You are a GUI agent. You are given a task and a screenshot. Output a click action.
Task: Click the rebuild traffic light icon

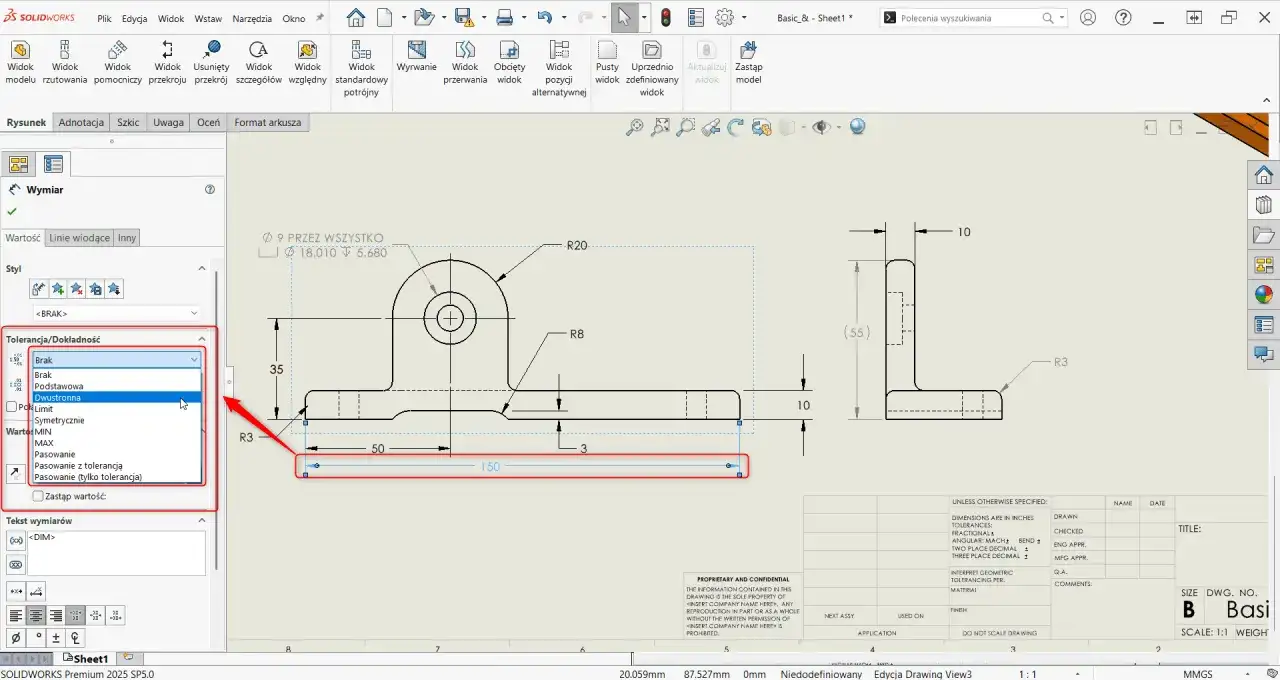[x=666, y=17]
